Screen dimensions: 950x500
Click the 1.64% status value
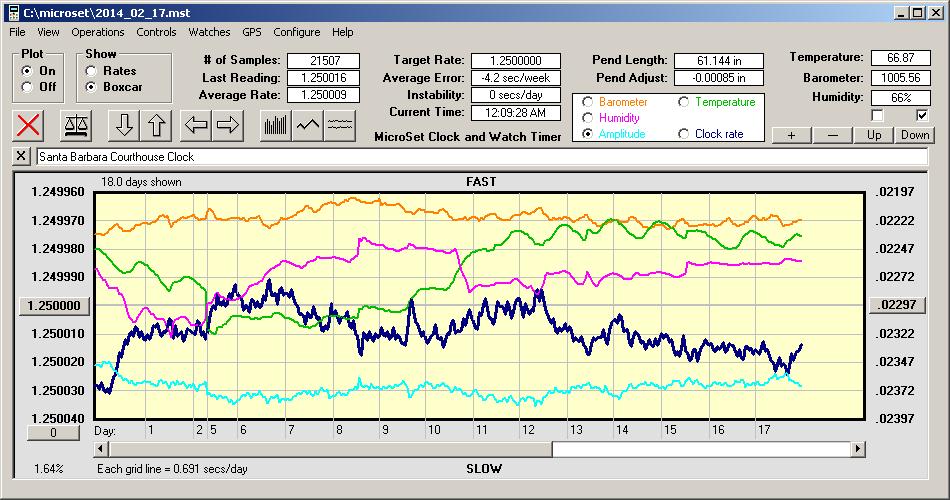point(48,468)
